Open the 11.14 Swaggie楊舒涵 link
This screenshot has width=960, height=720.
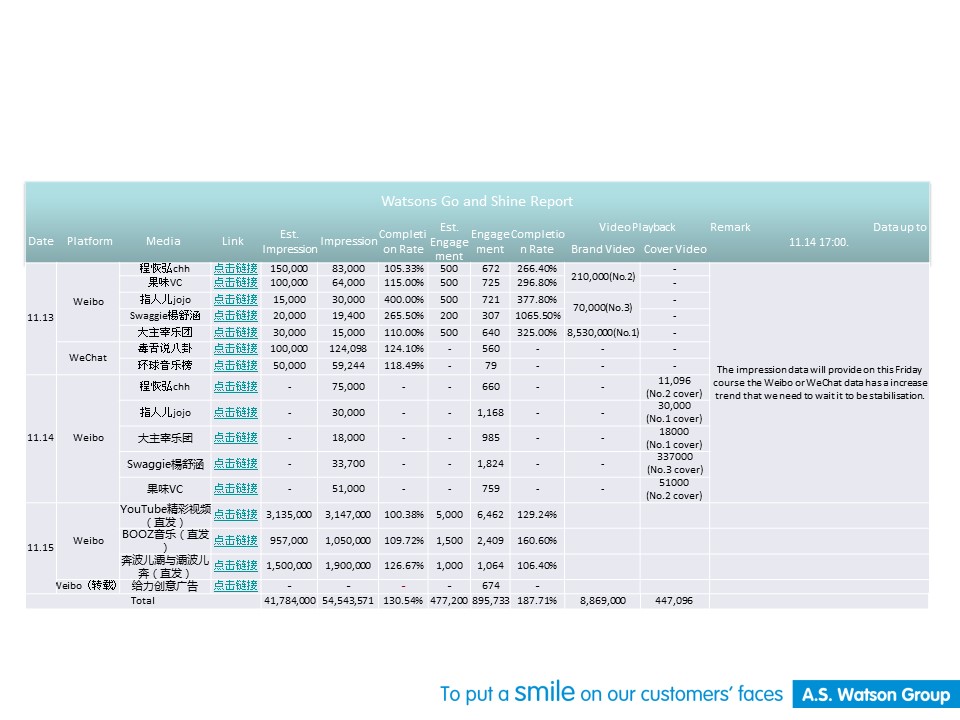click(x=235, y=464)
